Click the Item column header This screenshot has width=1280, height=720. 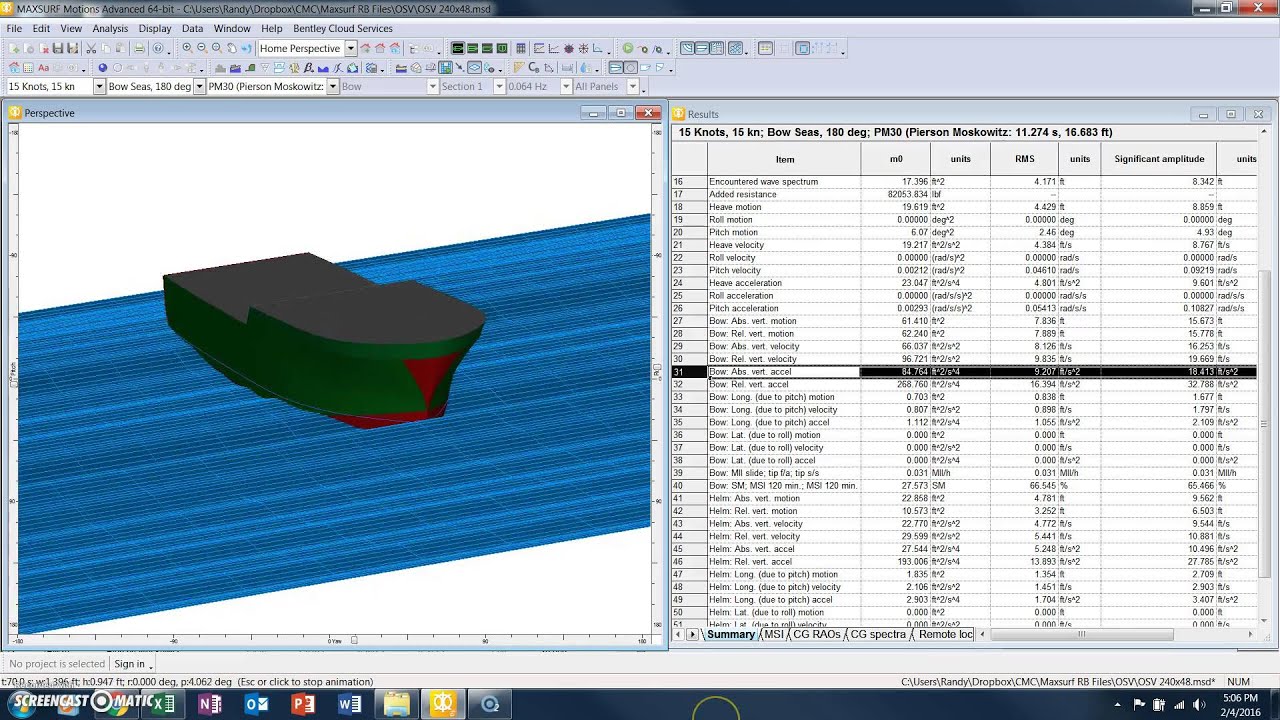[785, 159]
